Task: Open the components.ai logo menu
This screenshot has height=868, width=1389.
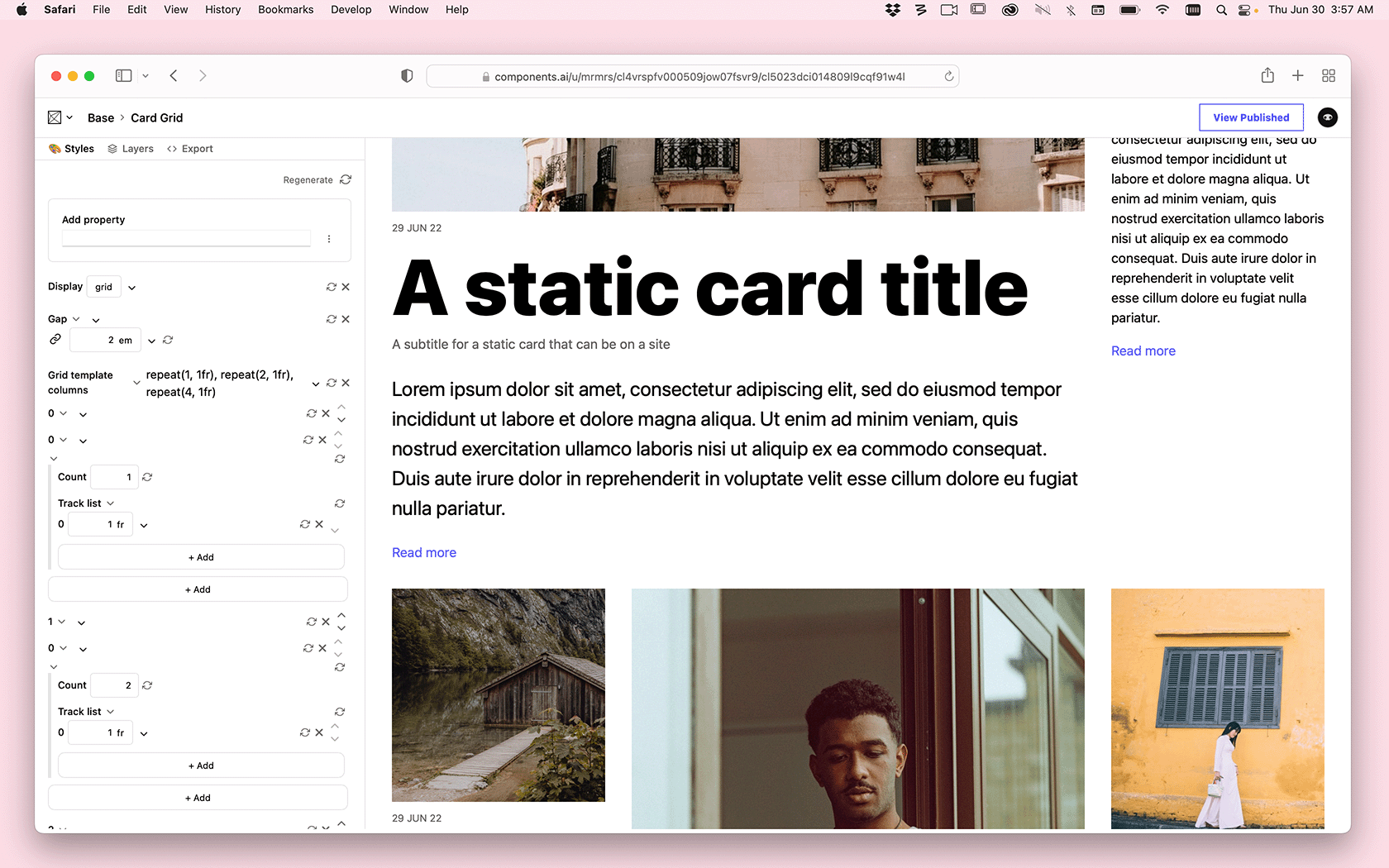Action: pyautogui.click(x=55, y=117)
